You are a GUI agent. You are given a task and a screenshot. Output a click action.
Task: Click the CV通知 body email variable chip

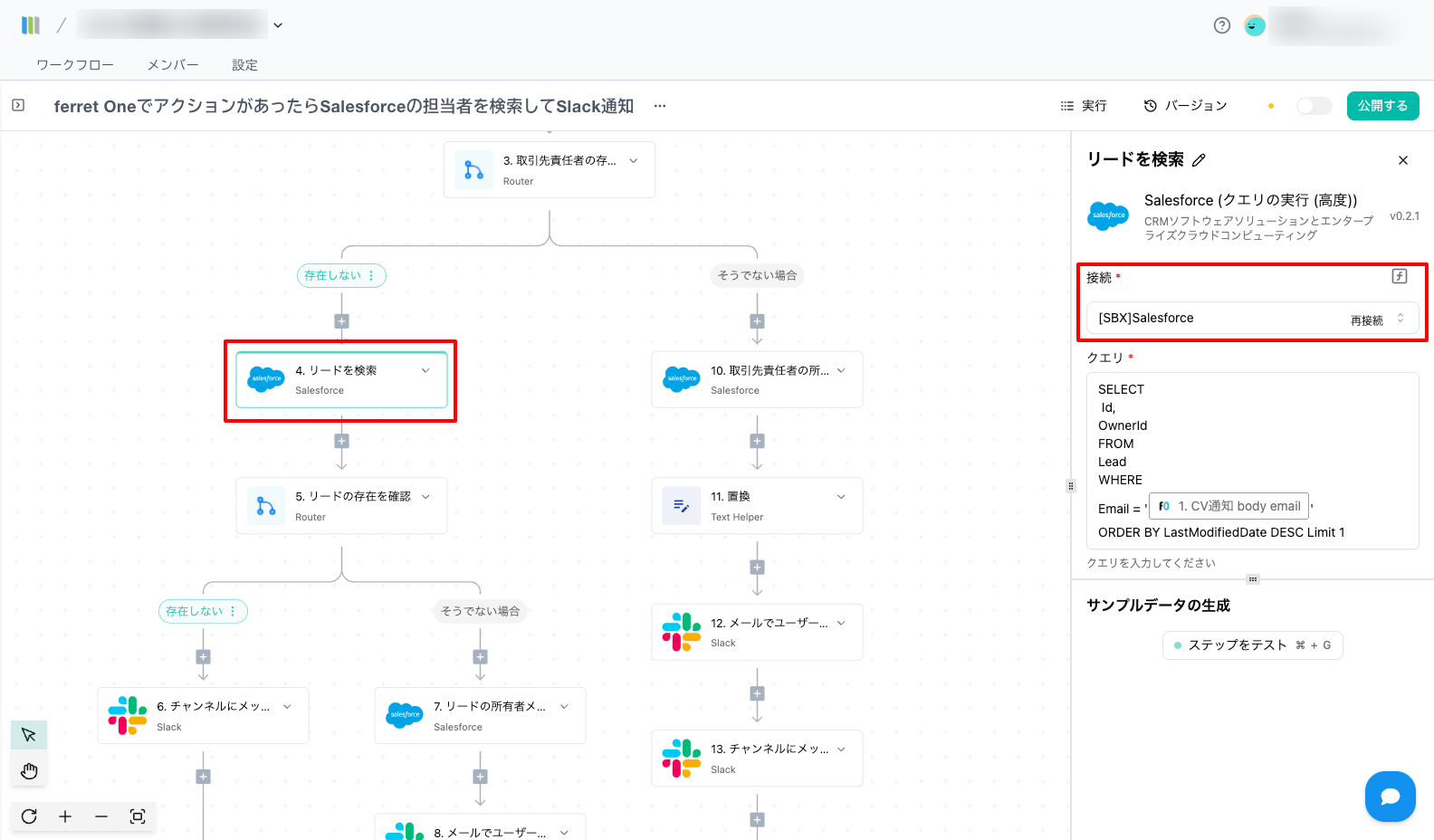1228,507
